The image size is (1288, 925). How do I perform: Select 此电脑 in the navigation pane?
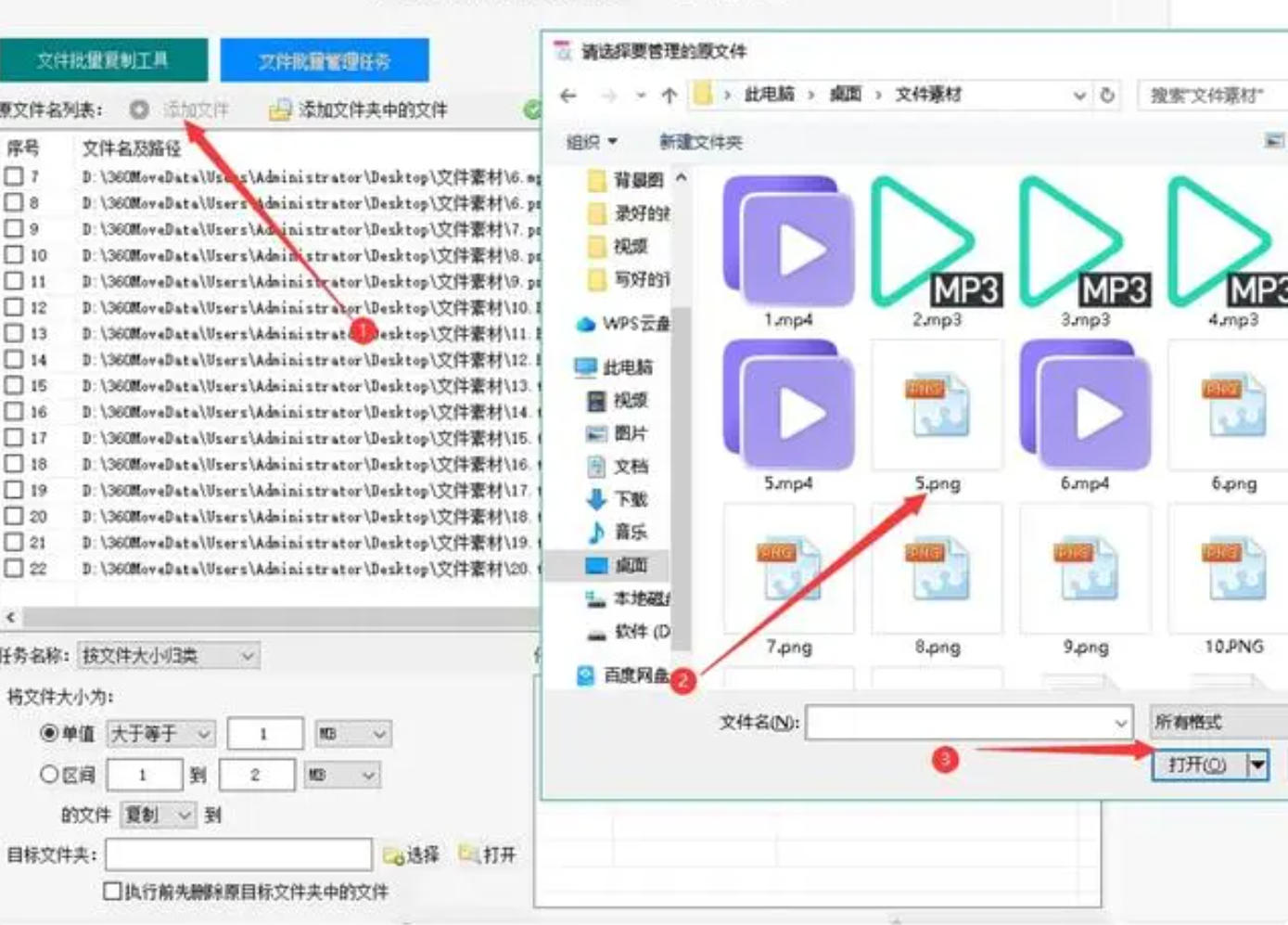pyautogui.click(x=614, y=367)
